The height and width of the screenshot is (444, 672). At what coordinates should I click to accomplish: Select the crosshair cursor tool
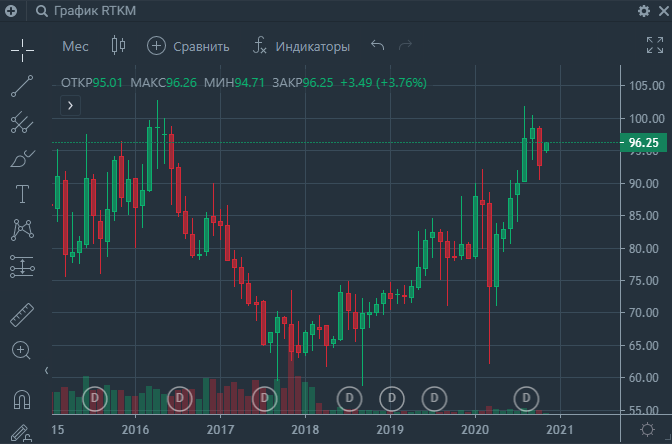click(x=22, y=50)
